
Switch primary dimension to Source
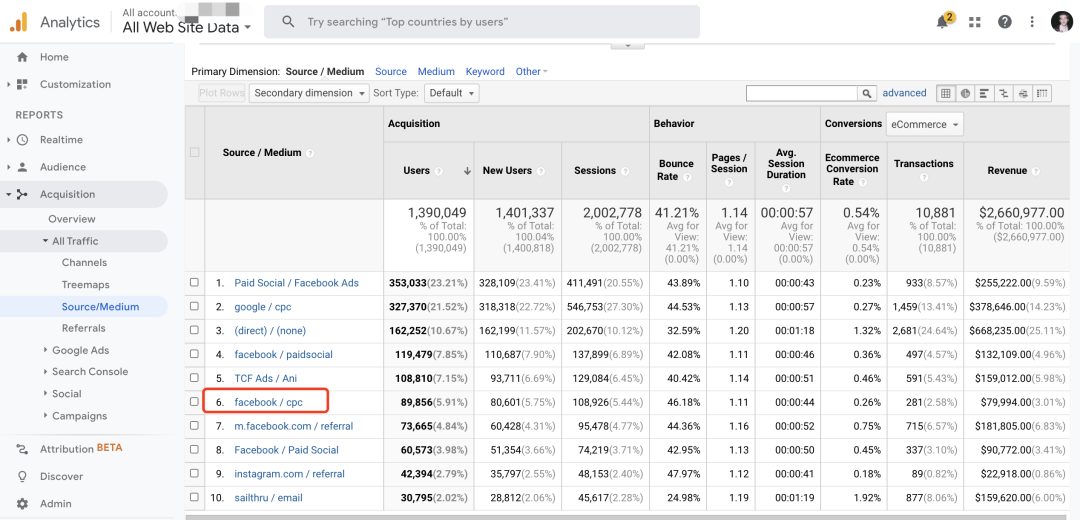click(391, 72)
